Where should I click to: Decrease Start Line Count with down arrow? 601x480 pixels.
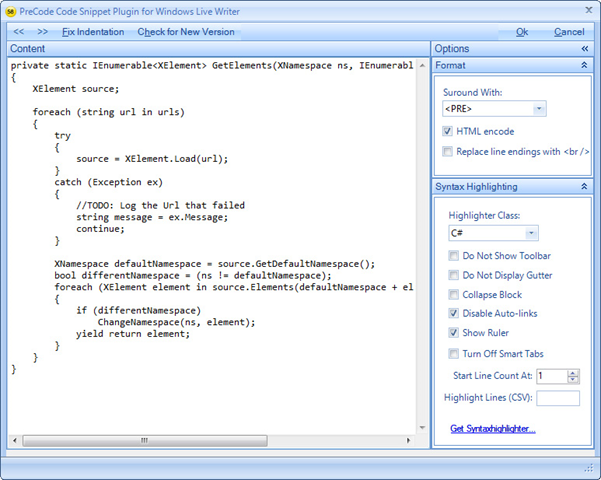[573, 380]
